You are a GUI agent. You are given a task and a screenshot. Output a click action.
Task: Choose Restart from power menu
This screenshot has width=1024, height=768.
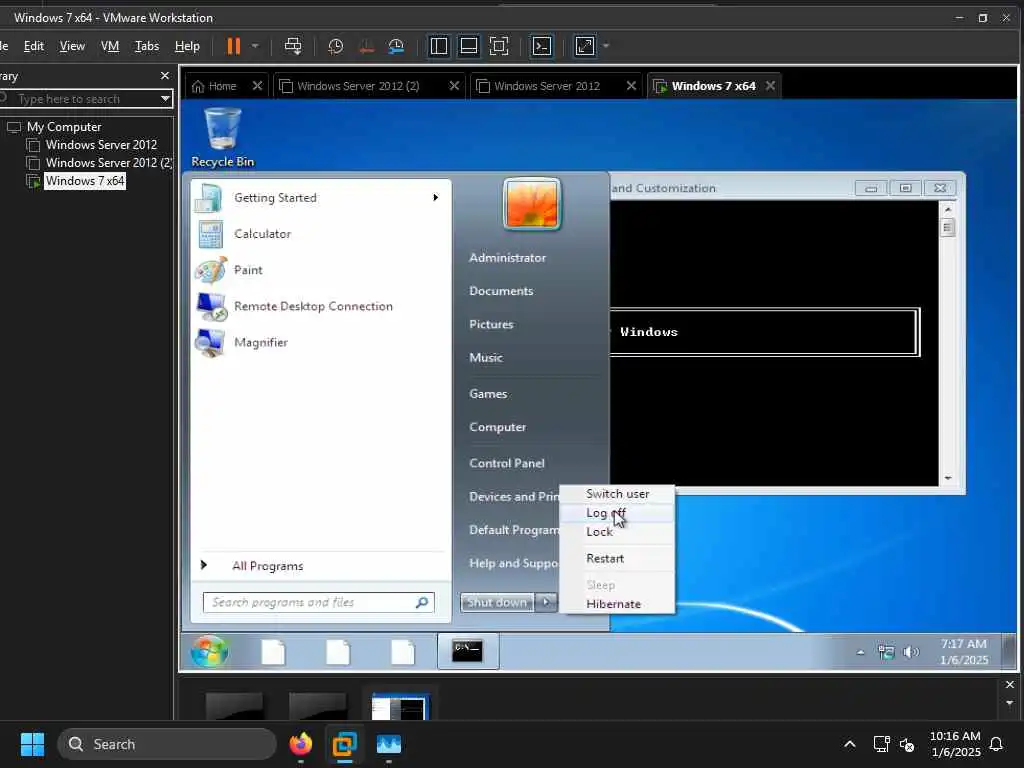point(617,558)
